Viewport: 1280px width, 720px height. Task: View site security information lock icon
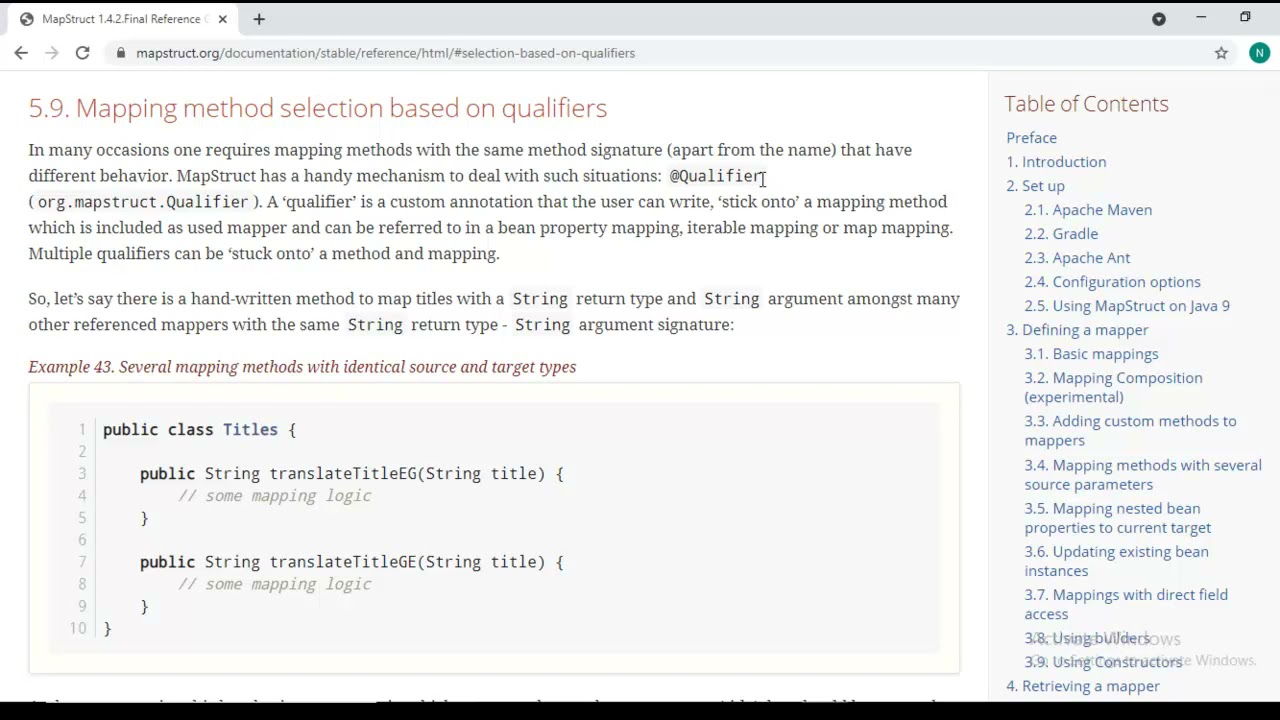pyautogui.click(x=121, y=53)
